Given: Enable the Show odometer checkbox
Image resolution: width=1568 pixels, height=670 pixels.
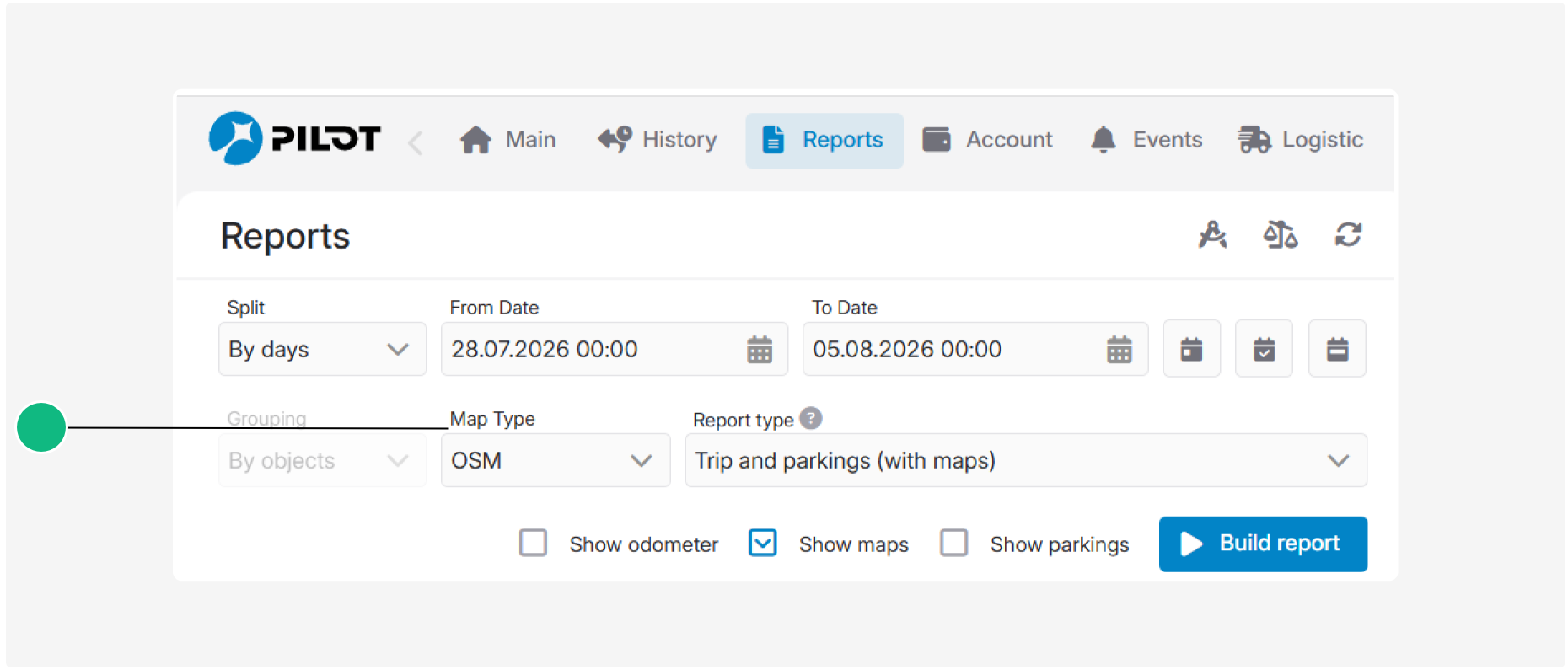Looking at the screenshot, I should click(x=533, y=543).
